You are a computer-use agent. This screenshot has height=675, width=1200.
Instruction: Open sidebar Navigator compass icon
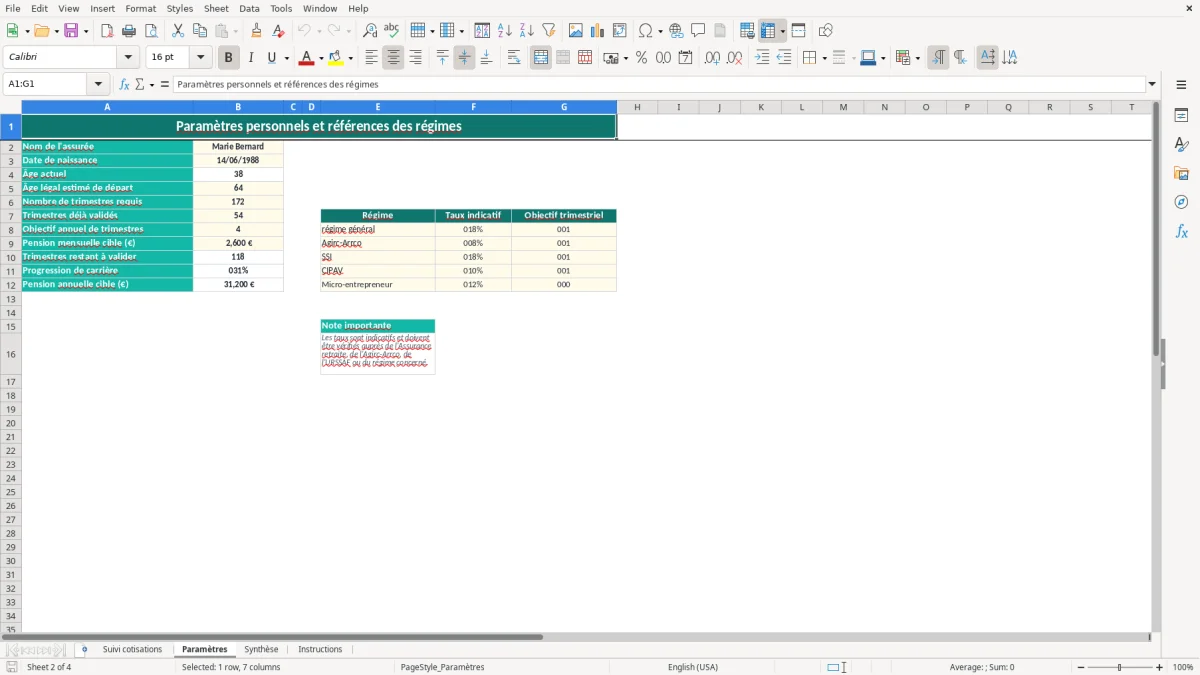1181,202
